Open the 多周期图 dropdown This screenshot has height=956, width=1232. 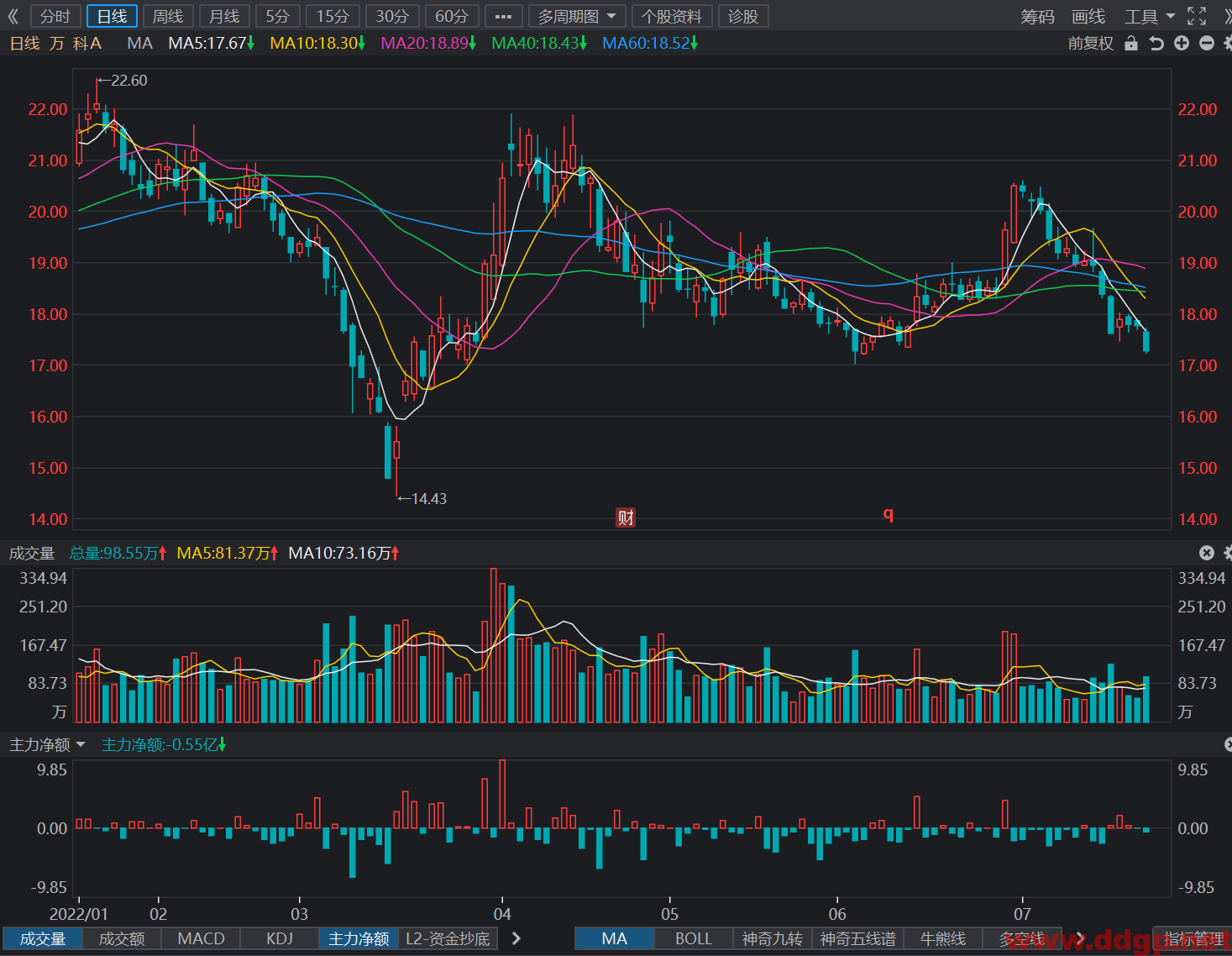[x=578, y=16]
